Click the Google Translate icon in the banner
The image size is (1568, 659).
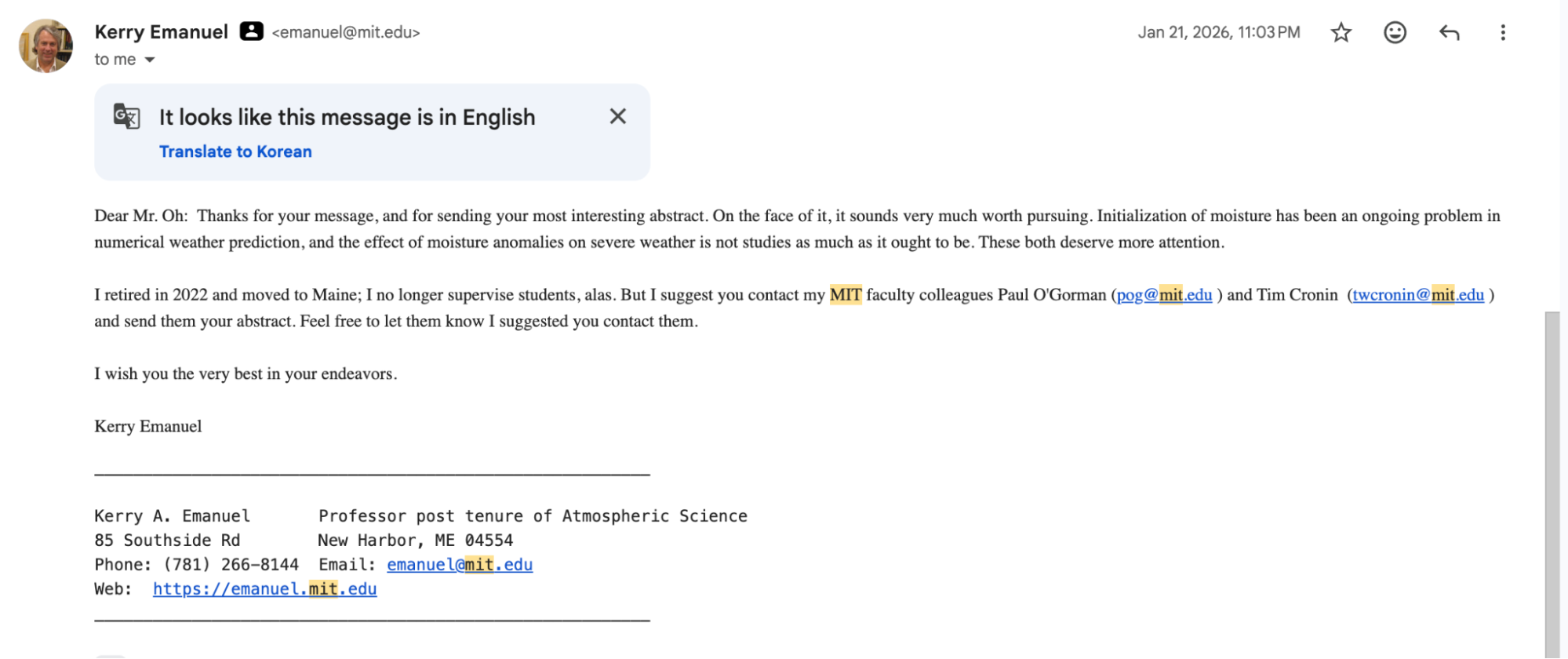[x=126, y=116]
